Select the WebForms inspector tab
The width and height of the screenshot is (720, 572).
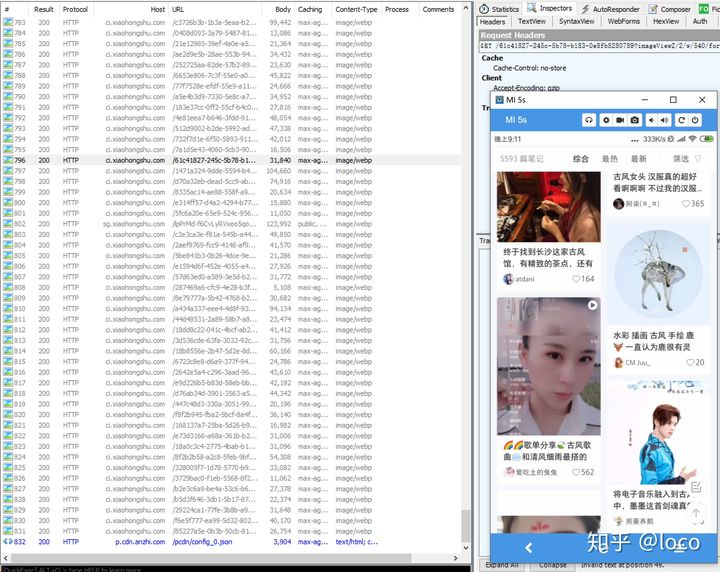624,22
